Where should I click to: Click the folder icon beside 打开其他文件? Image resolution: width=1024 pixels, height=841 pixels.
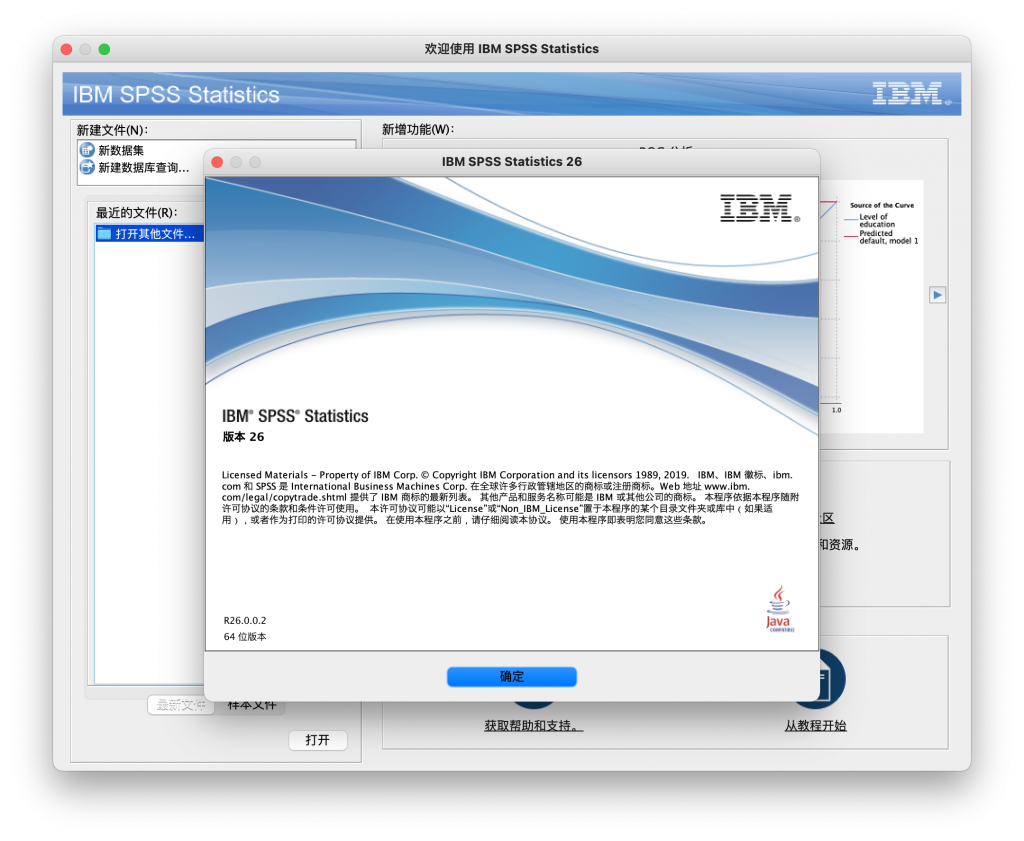(x=104, y=234)
